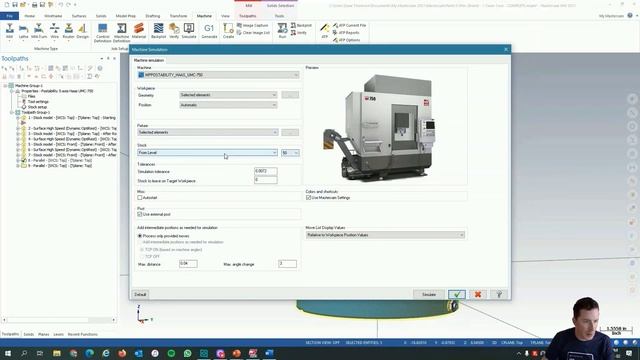Switch to the Surfaces ribbon tab
The width and height of the screenshot is (640, 360).
(79, 16)
